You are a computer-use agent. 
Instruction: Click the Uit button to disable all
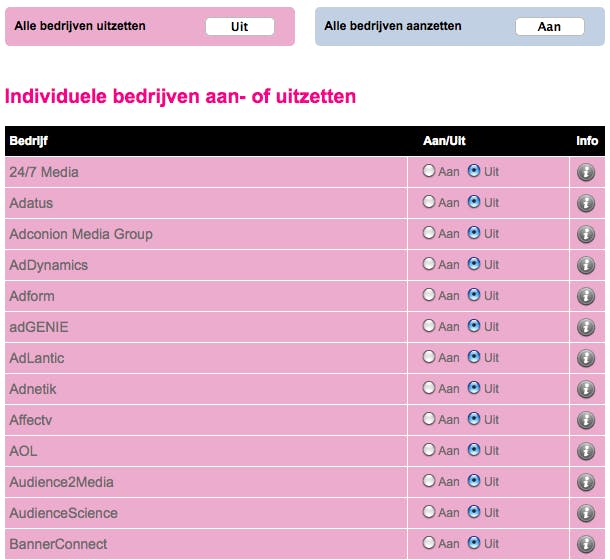click(x=240, y=26)
